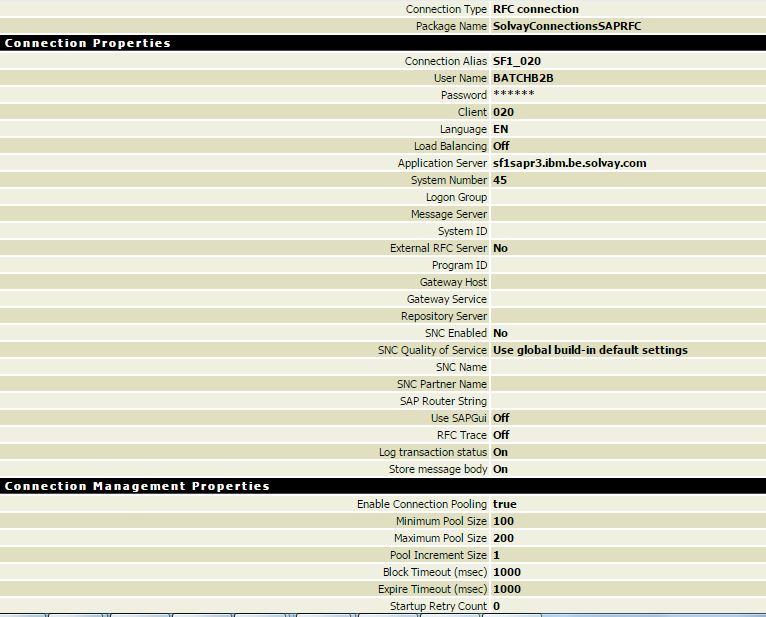
Task: Click the 'Gateway Service' label
Action: [x=447, y=299]
